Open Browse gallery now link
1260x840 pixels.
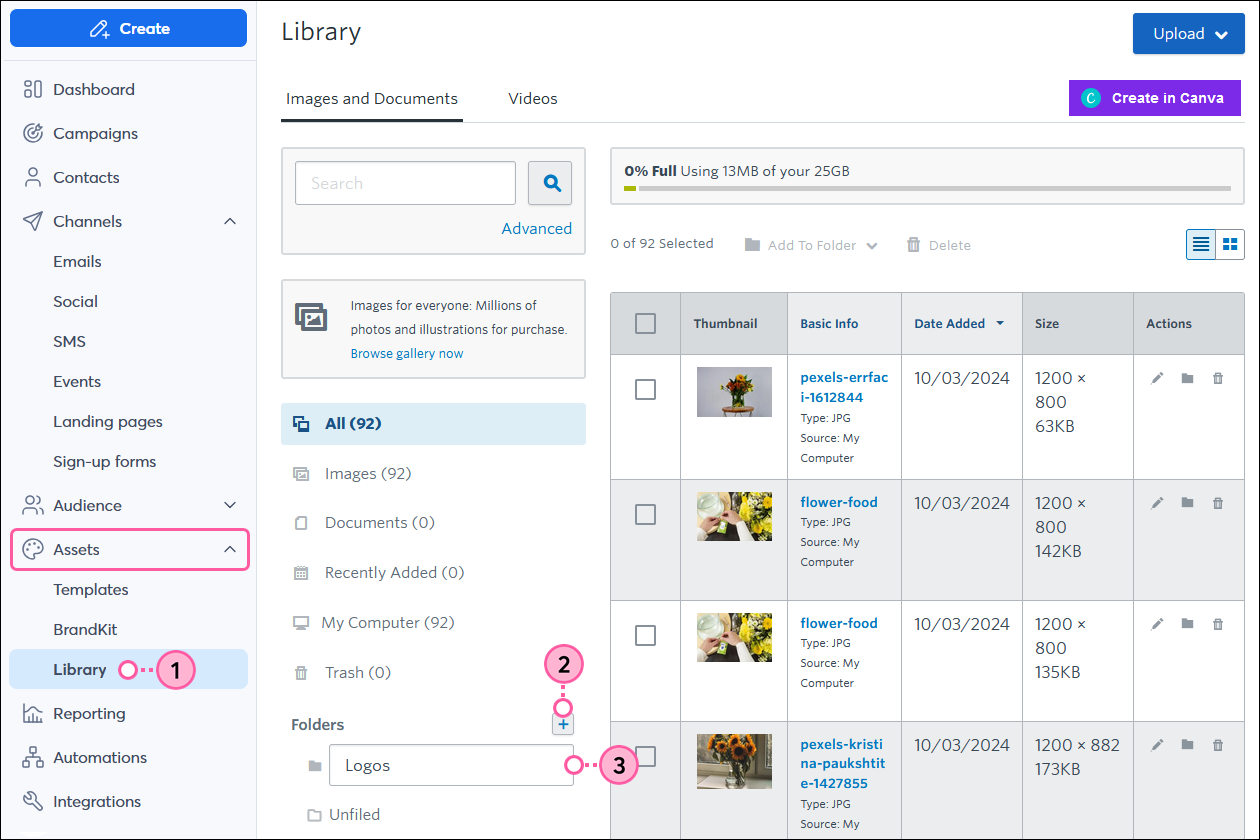(407, 353)
